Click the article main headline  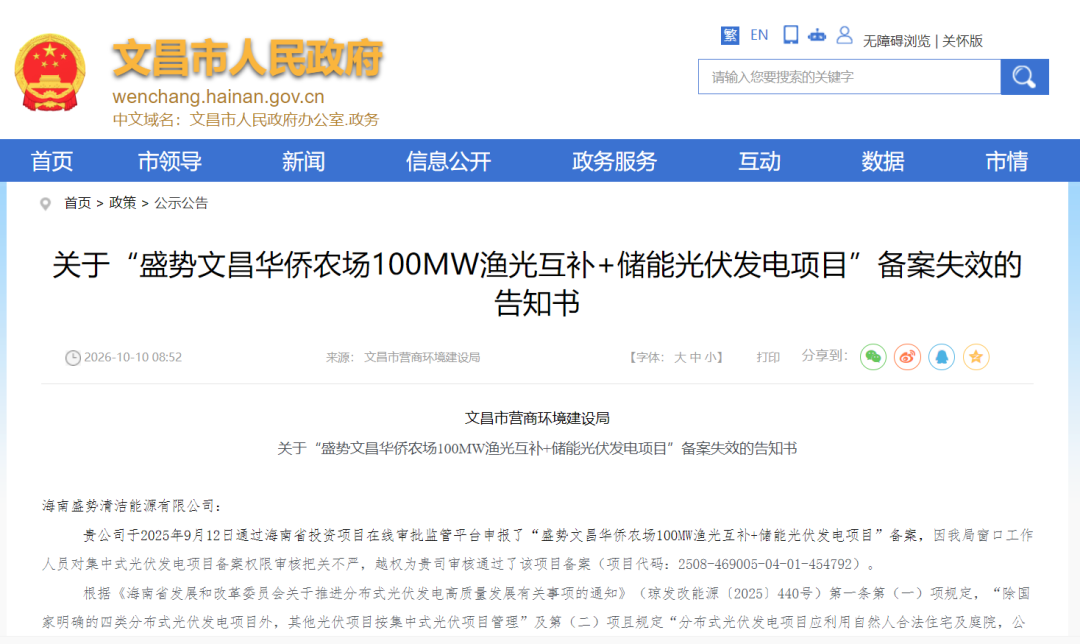537,284
